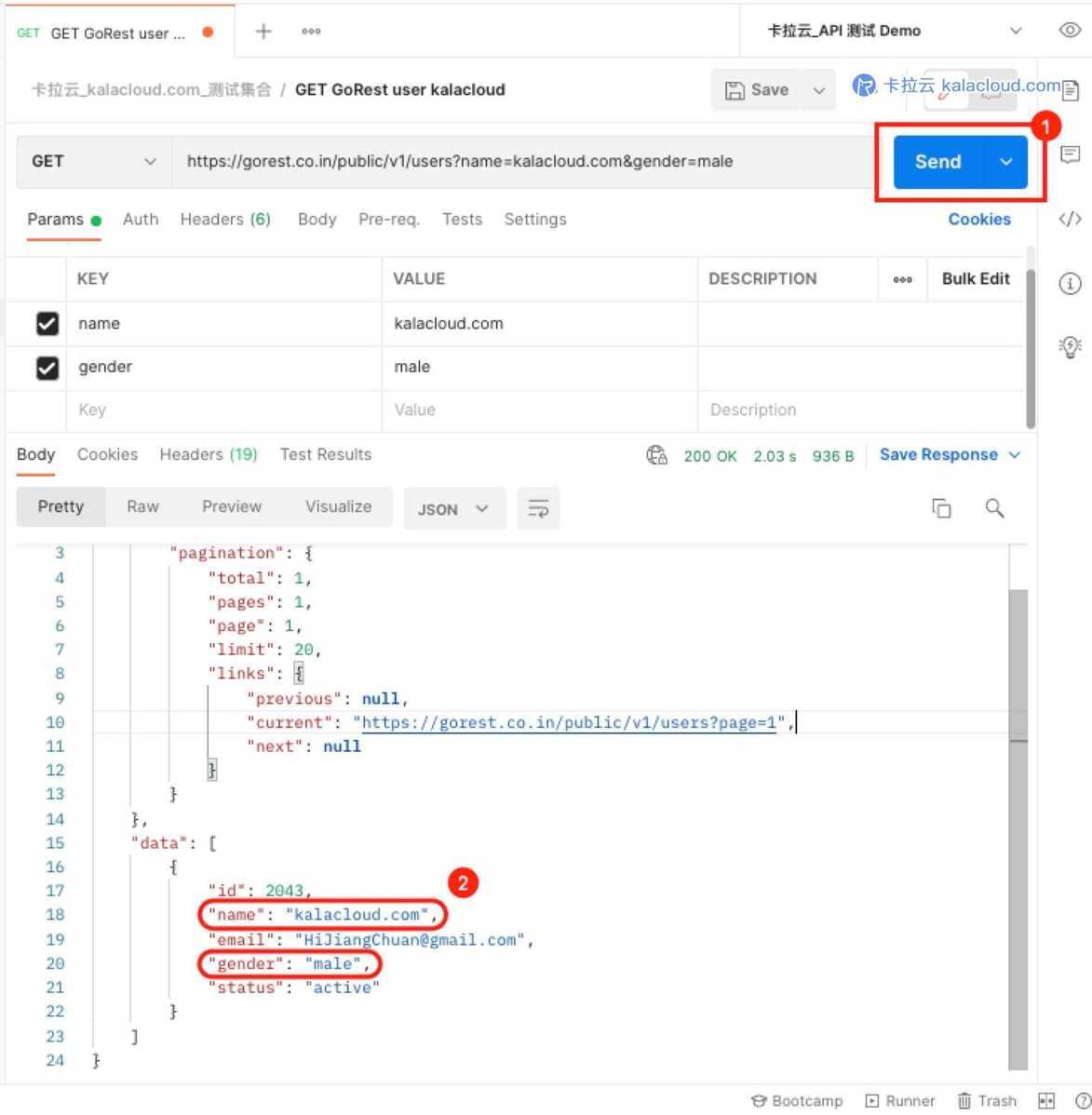Expand the Send button dropdown arrow
Image resolution: width=1092 pixels, height=1115 pixels.
click(1005, 162)
